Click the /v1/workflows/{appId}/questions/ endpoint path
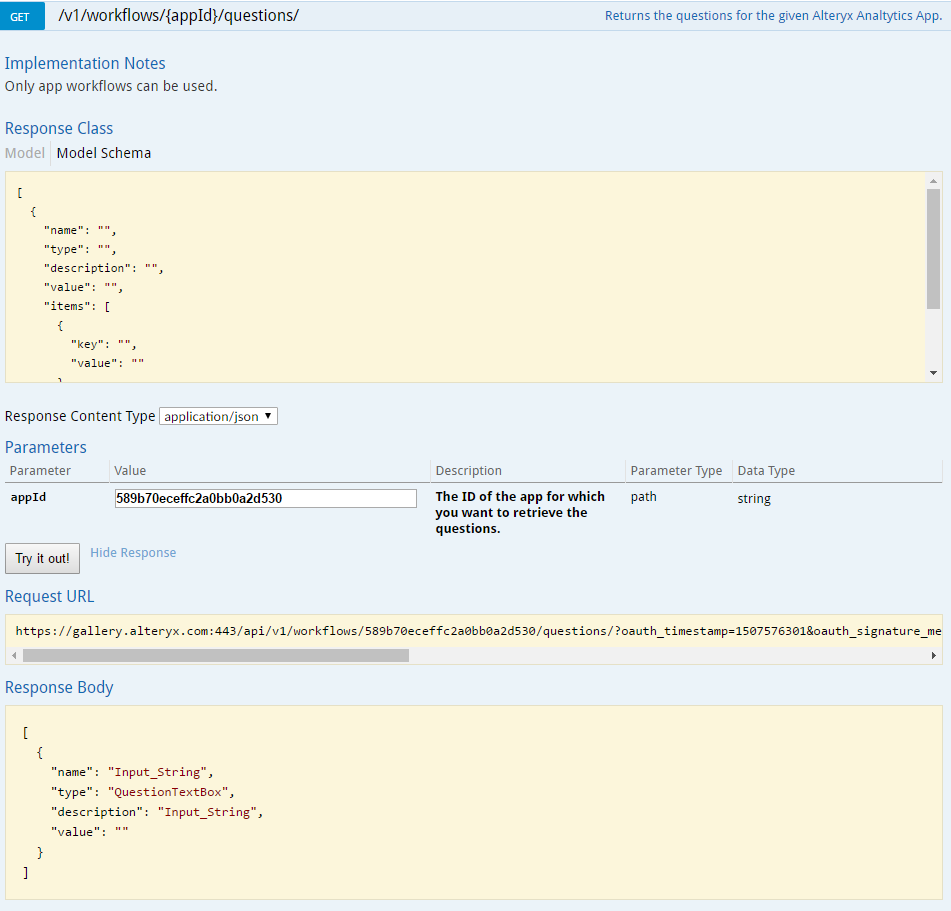The height and width of the screenshot is (911, 951). [x=179, y=16]
